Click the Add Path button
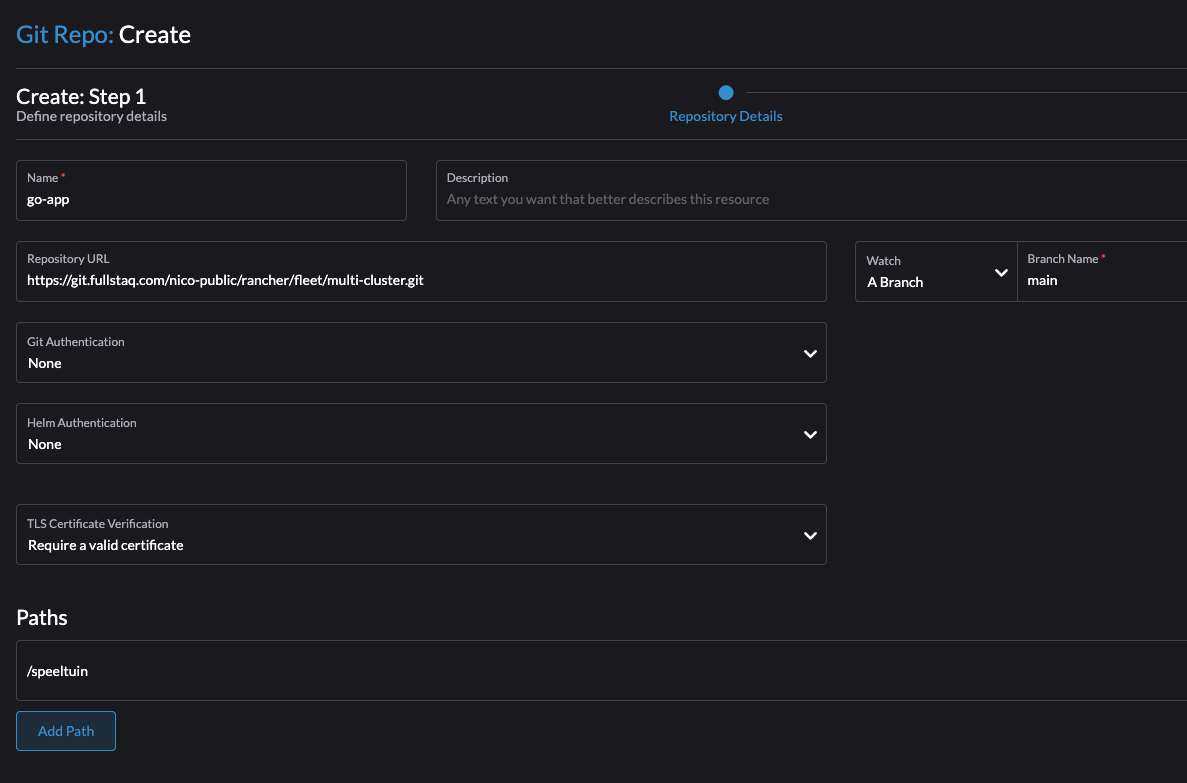 coord(65,731)
